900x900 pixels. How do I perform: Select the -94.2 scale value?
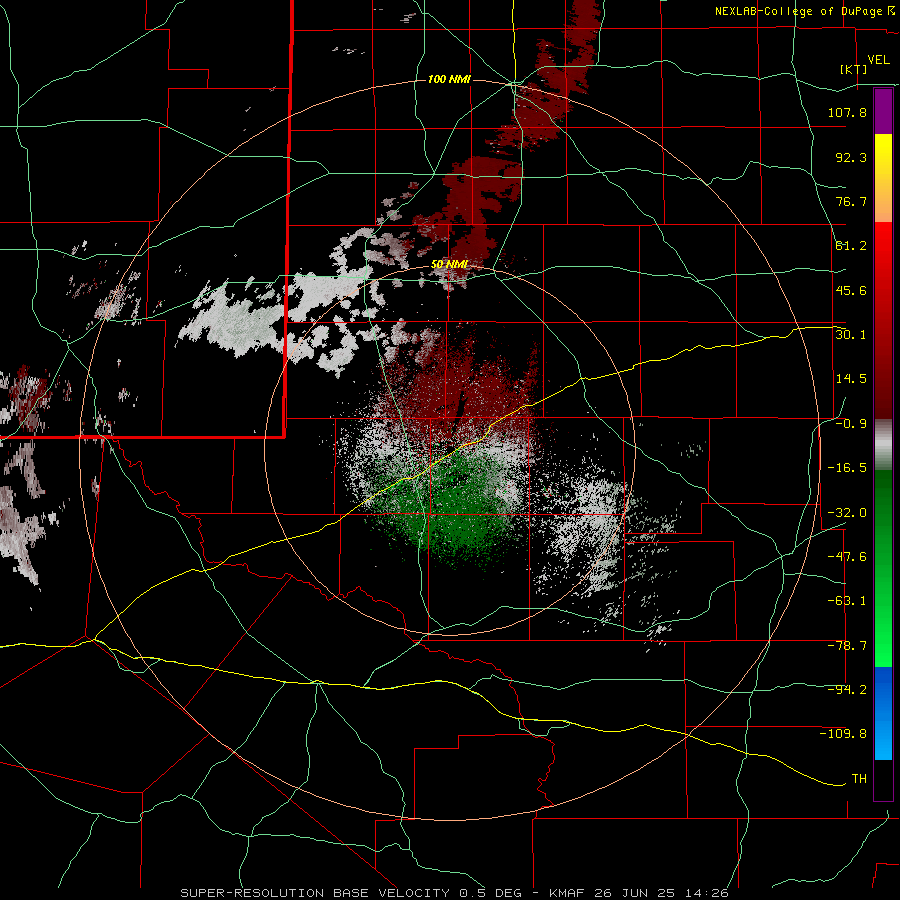pos(847,690)
